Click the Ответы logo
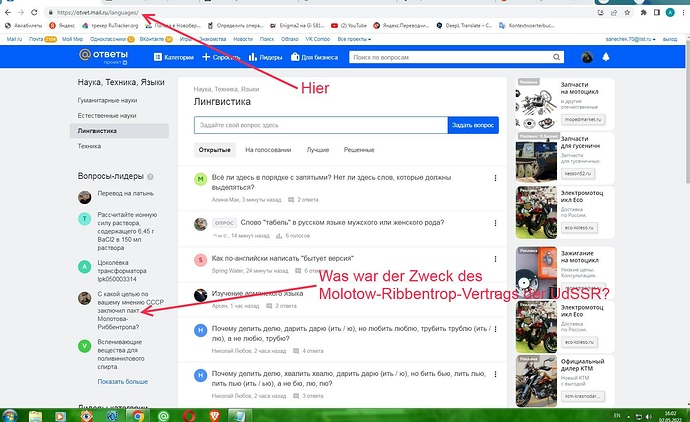 point(104,56)
